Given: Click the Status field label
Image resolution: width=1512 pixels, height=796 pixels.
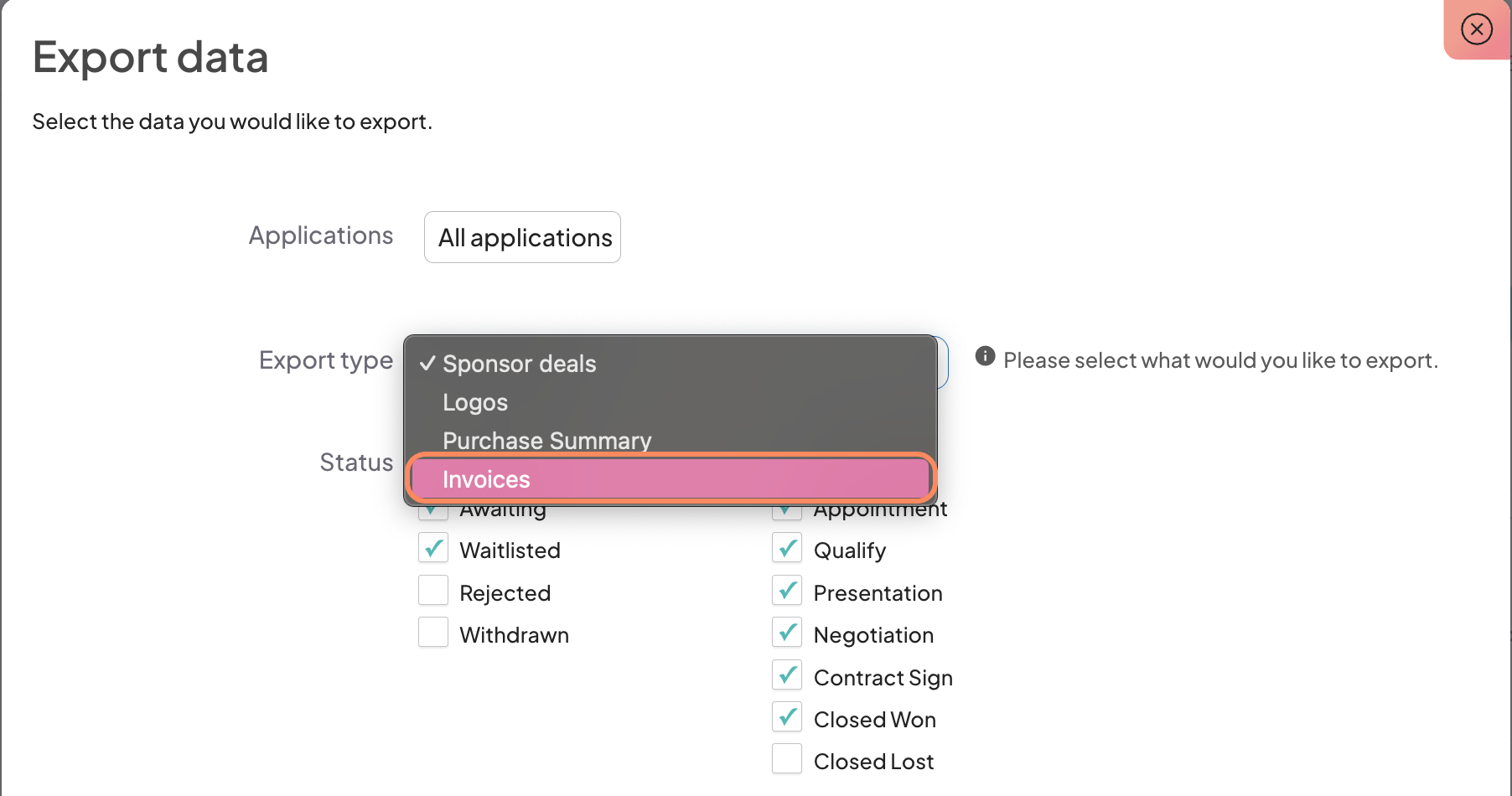Looking at the screenshot, I should tap(356, 463).
